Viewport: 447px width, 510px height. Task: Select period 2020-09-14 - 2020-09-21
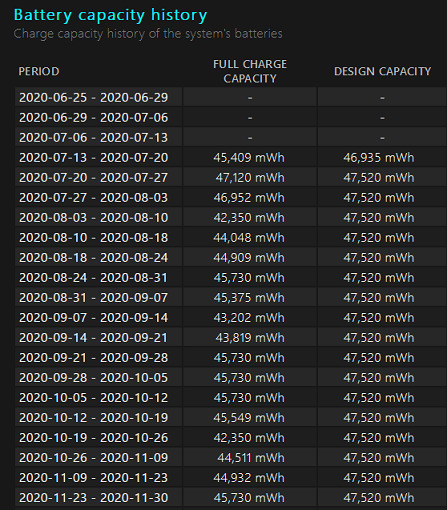[x=94, y=338]
